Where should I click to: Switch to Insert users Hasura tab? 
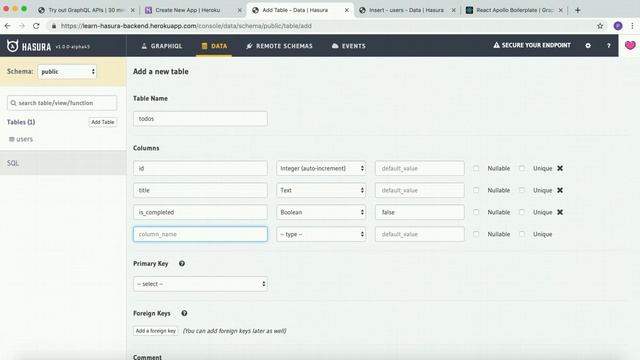[407, 10]
